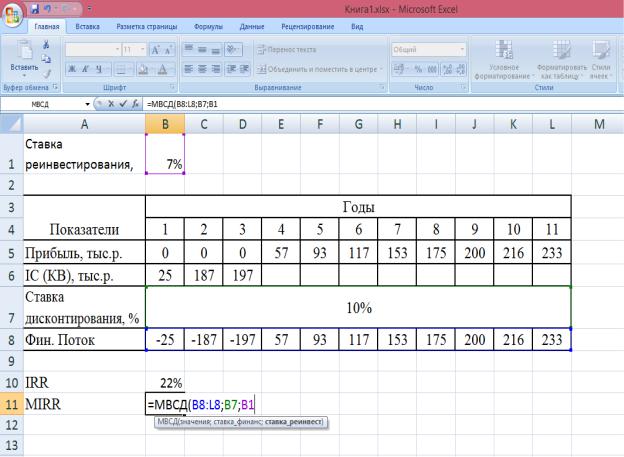
Task: Increase decimal places
Action: 448,69
